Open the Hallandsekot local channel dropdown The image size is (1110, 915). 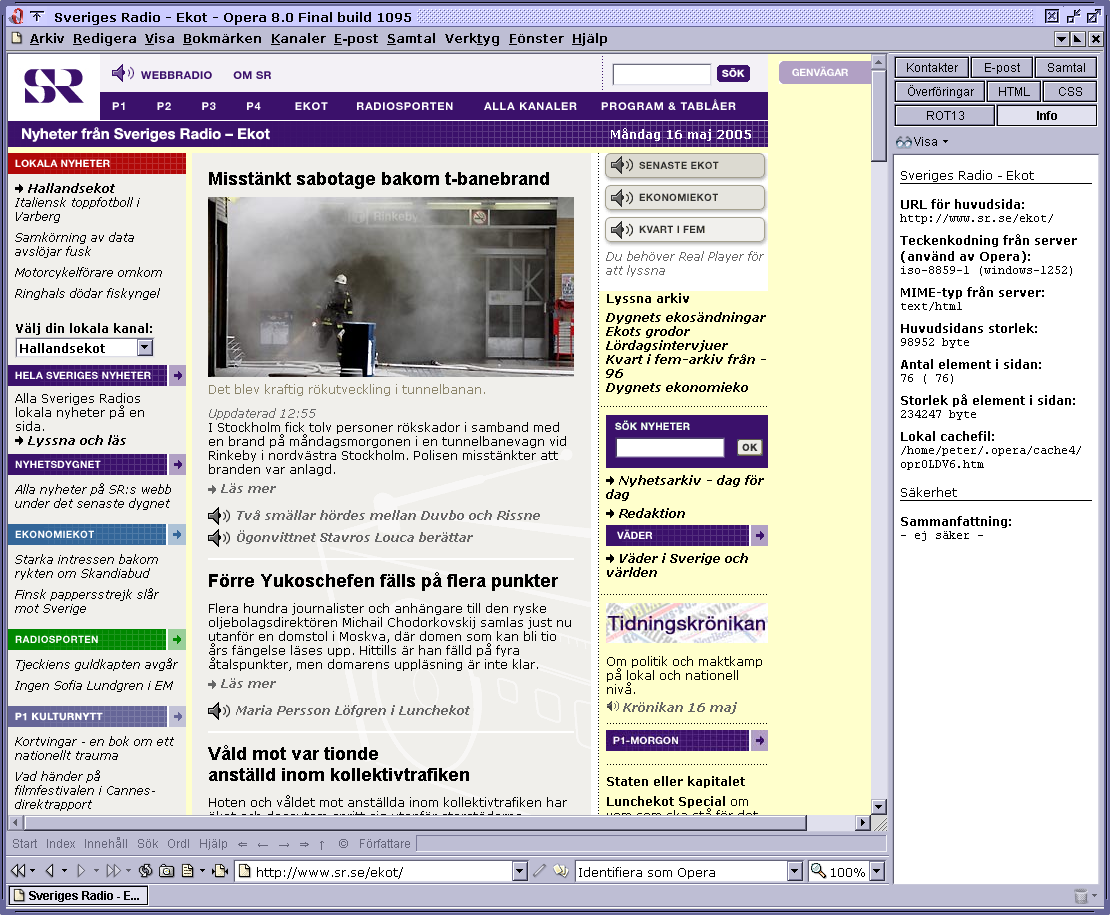(x=145, y=348)
